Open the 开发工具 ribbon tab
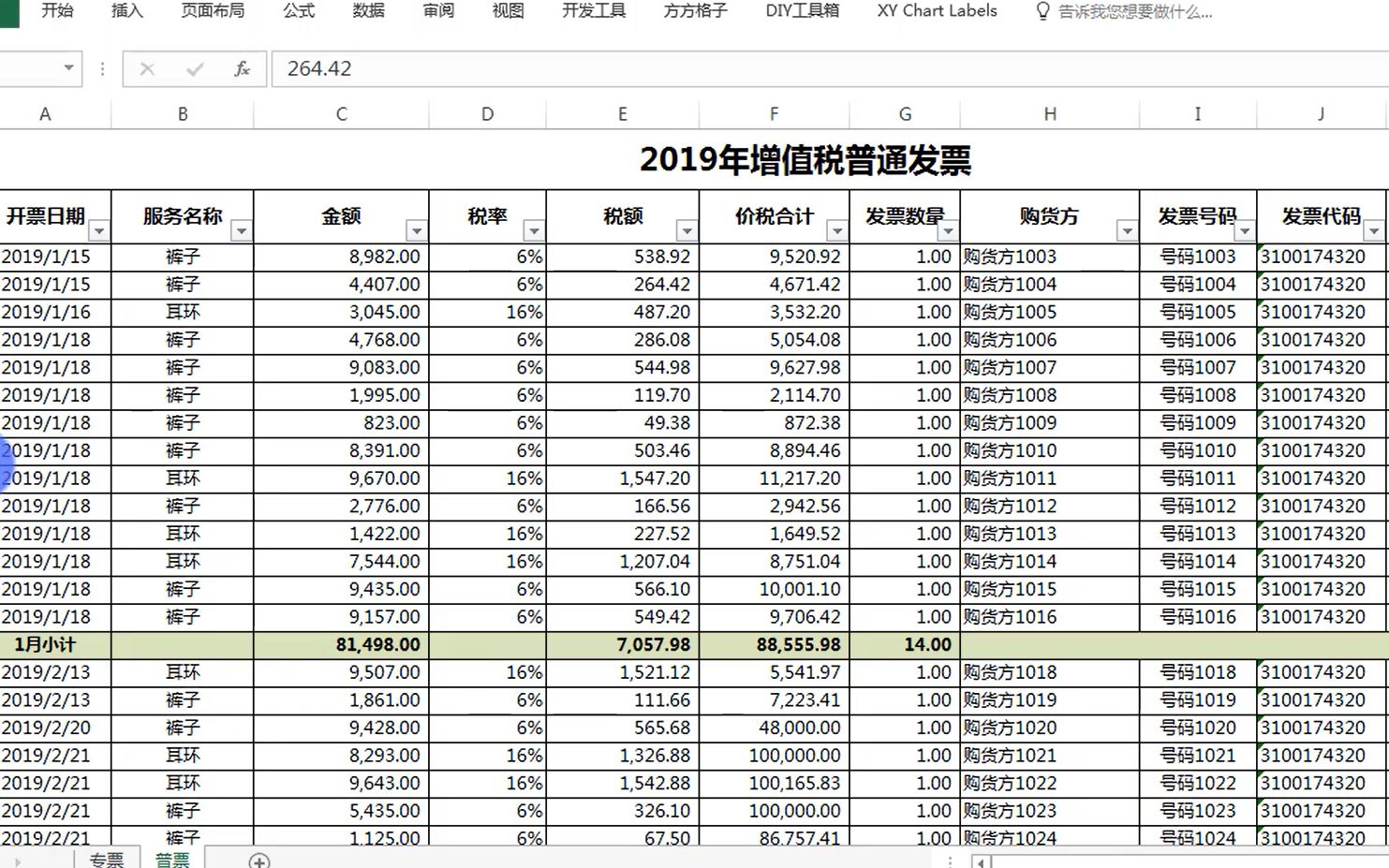Image resolution: width=1389 pixels, height=868 pixels. click(x=594, y=11)
